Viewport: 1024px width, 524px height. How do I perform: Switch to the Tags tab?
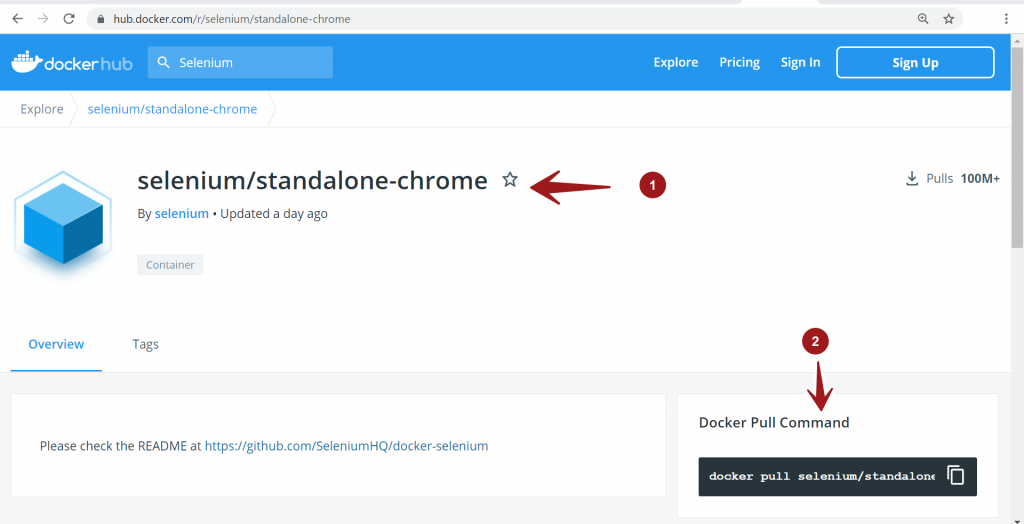(x=145, y=344)
